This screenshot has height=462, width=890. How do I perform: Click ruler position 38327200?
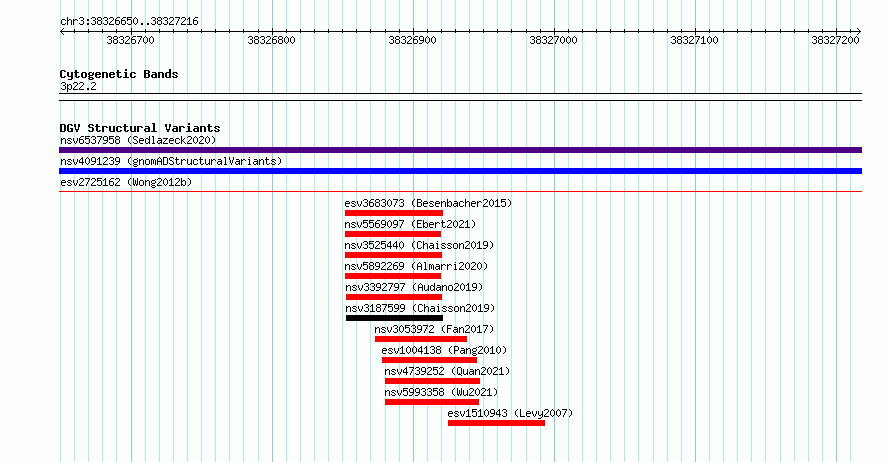836,40
